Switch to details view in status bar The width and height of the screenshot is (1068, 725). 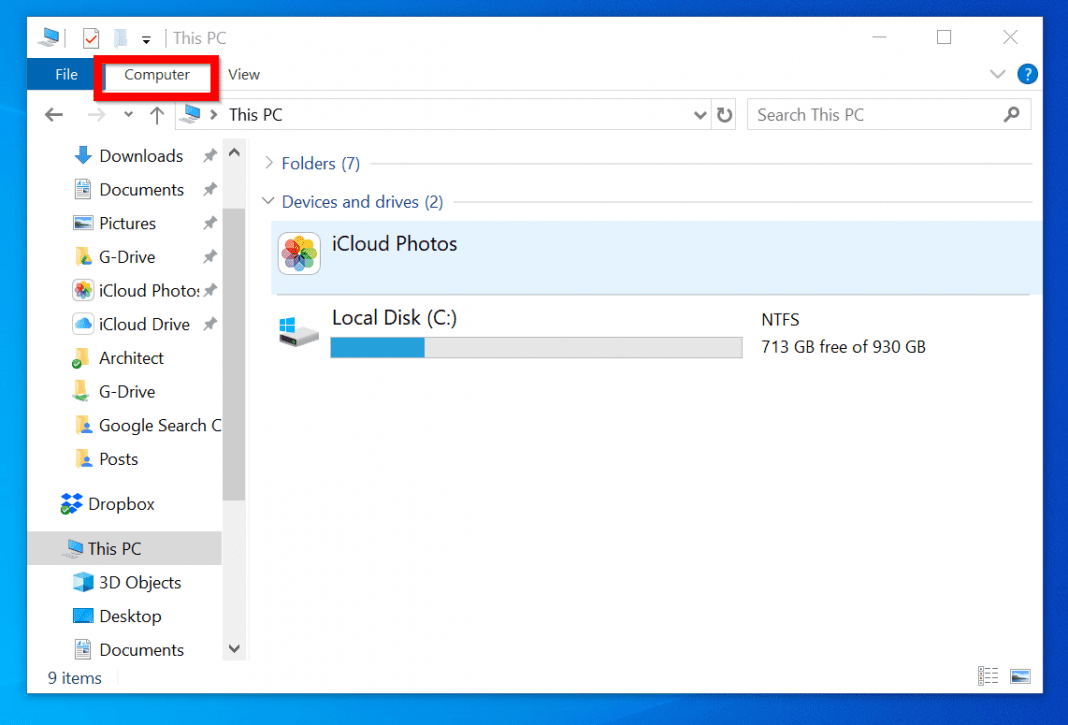(x=988, y=676)
